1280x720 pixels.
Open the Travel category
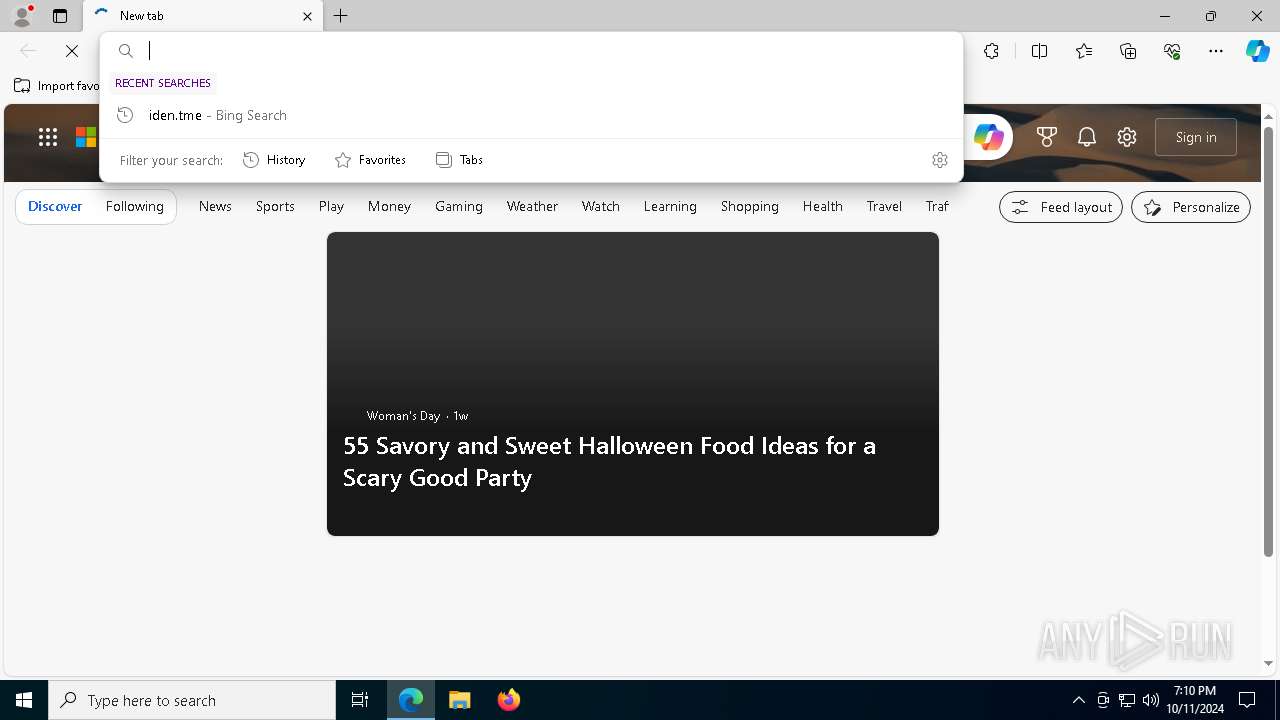(x=884, y=207)
